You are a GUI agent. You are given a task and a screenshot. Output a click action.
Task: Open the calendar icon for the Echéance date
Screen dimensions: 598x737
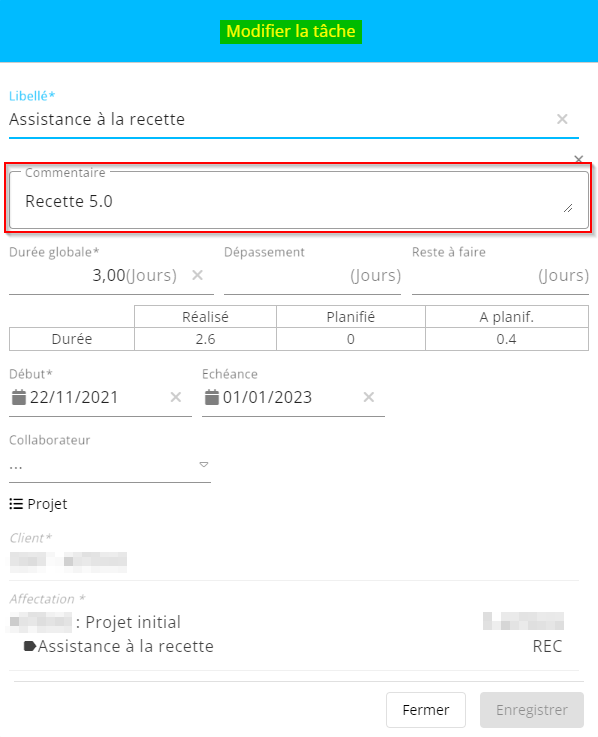click(x=212, y=397)
